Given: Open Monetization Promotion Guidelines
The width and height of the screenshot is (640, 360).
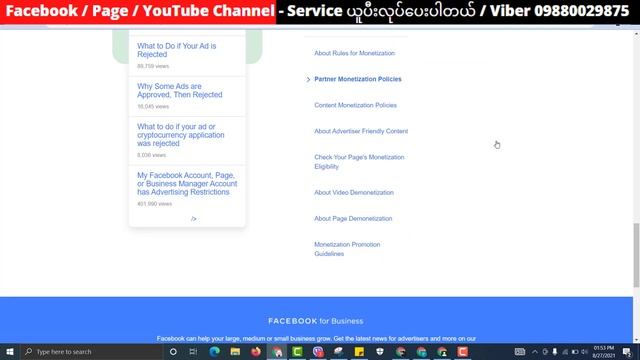Looking at the screenshot, I should click(347, 249).
